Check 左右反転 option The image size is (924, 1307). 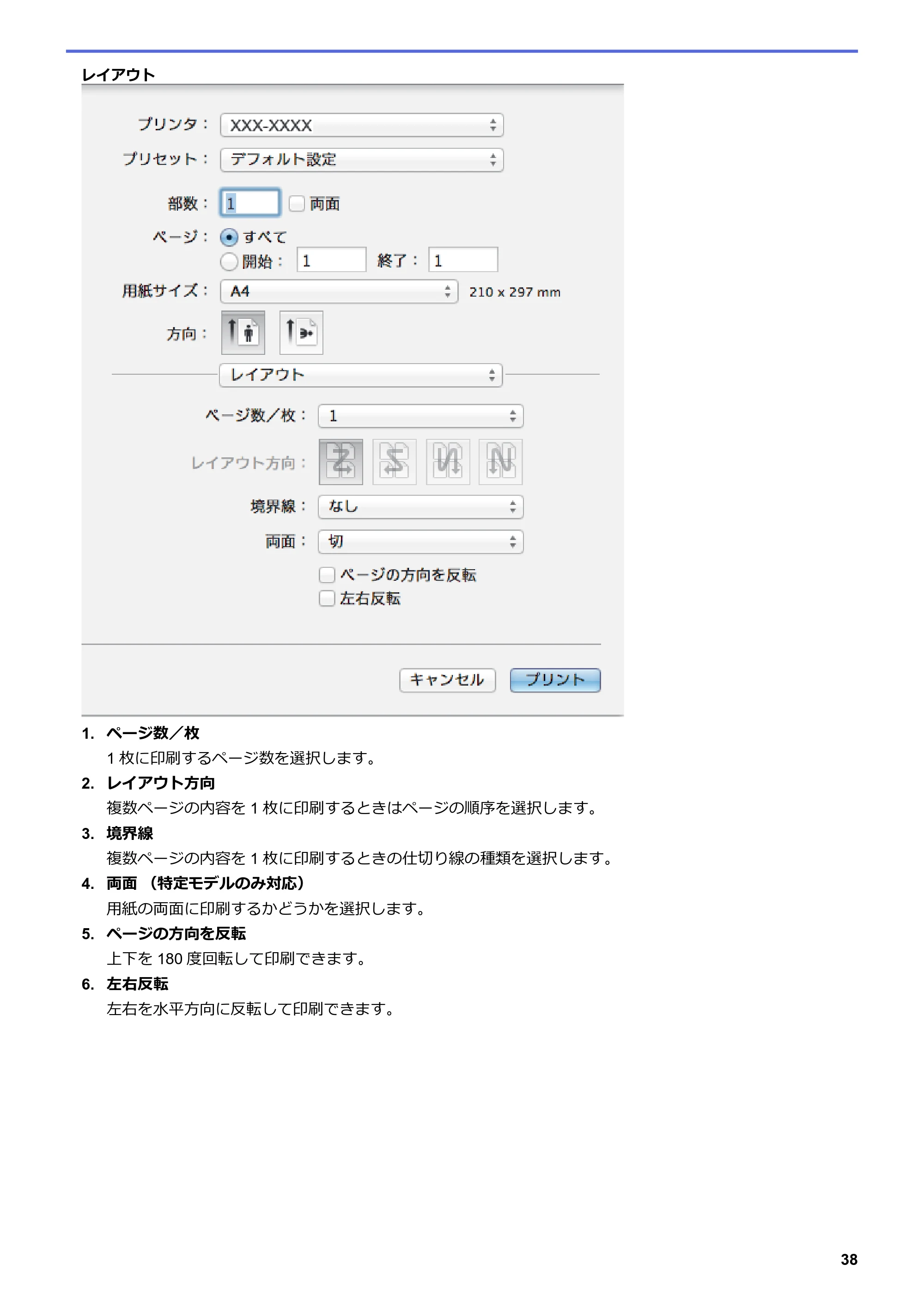click(x=327, y=598)
